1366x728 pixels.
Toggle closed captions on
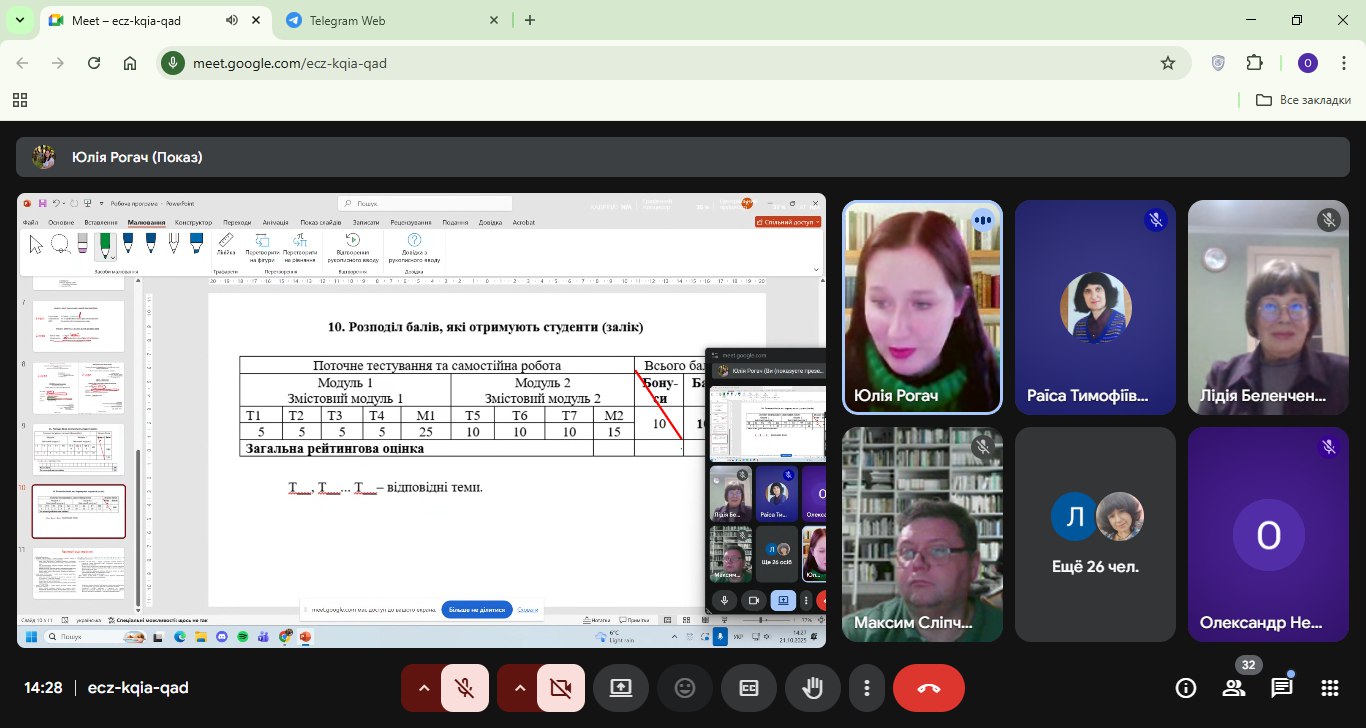click(749, 688)
